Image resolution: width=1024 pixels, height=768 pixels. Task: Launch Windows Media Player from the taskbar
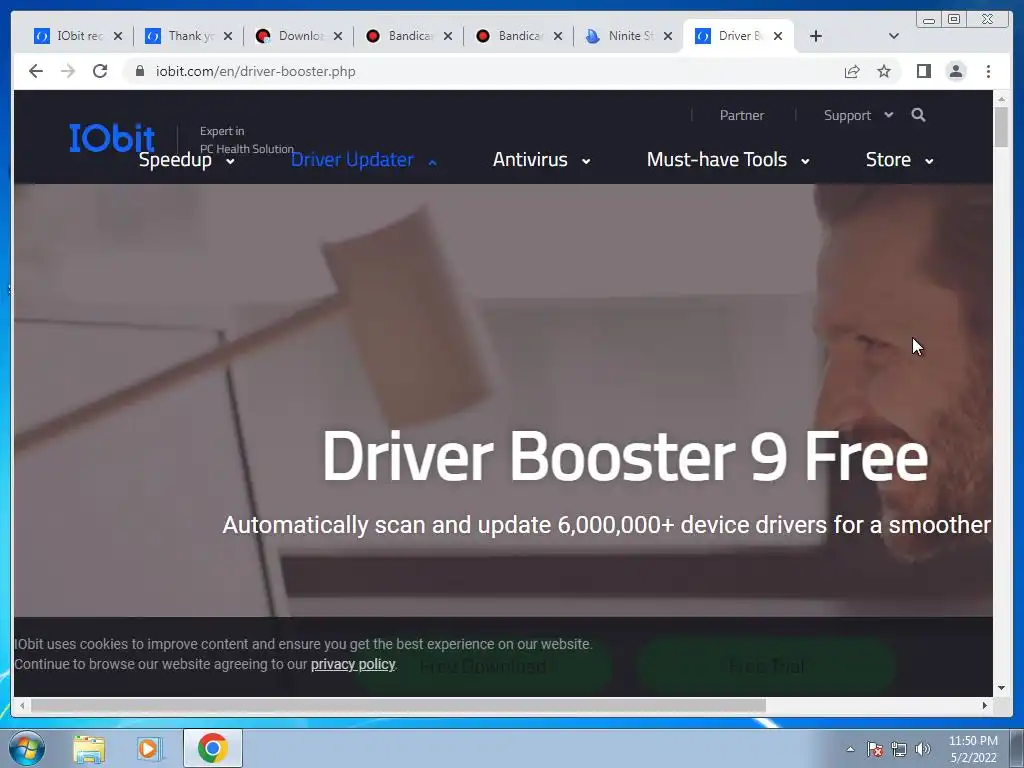(x=150, y=749)
